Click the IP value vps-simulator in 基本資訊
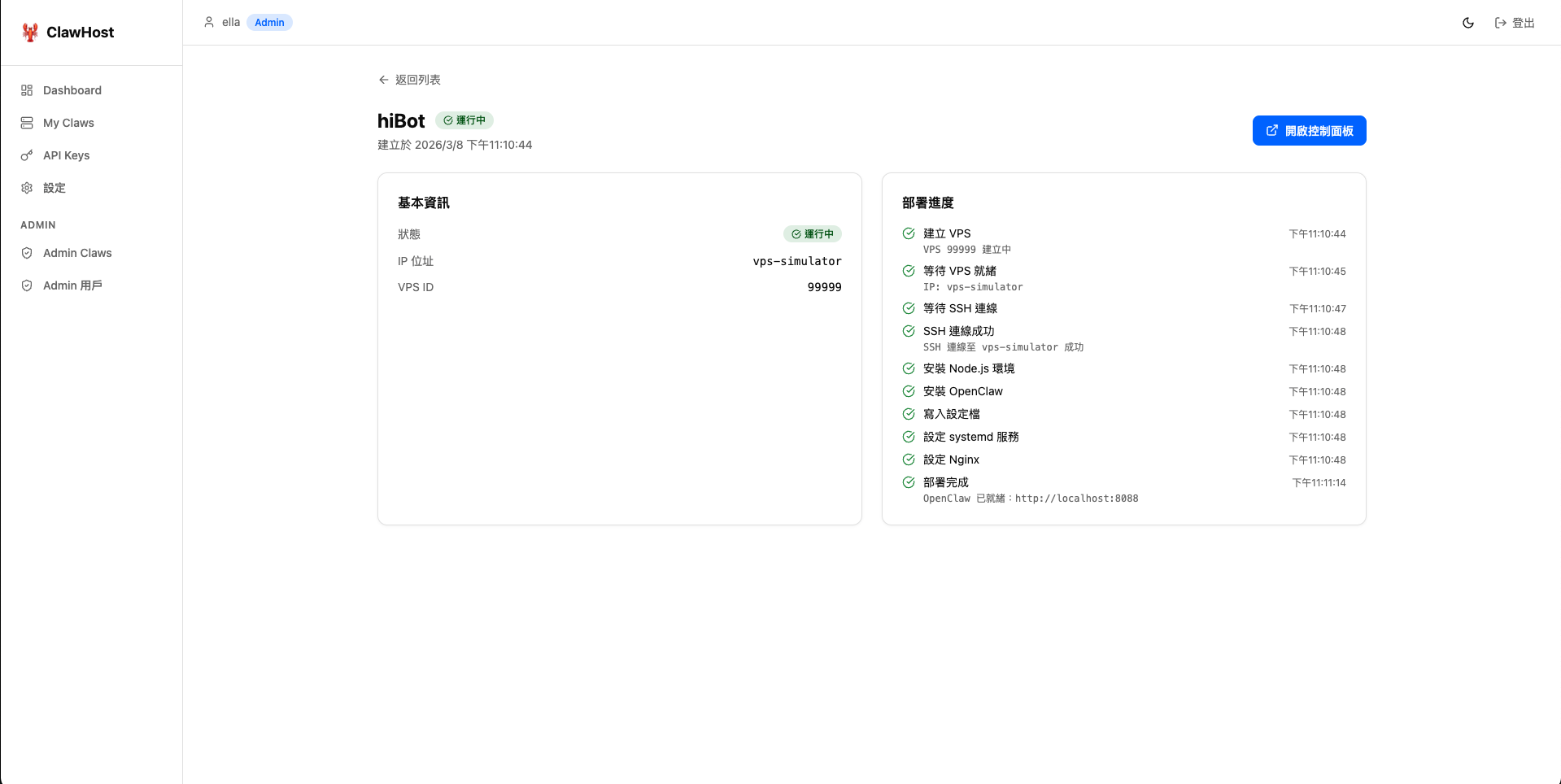 [x=797, y=261]
